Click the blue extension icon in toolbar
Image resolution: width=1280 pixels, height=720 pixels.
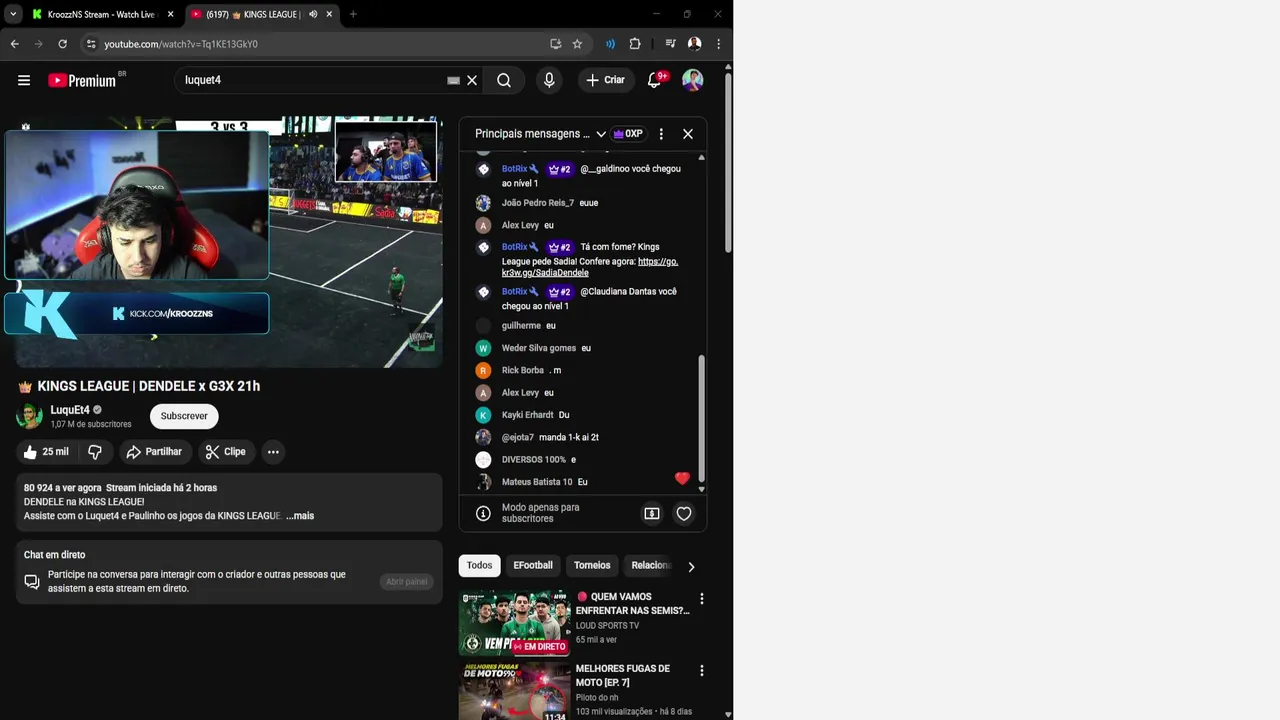[610, 44]
